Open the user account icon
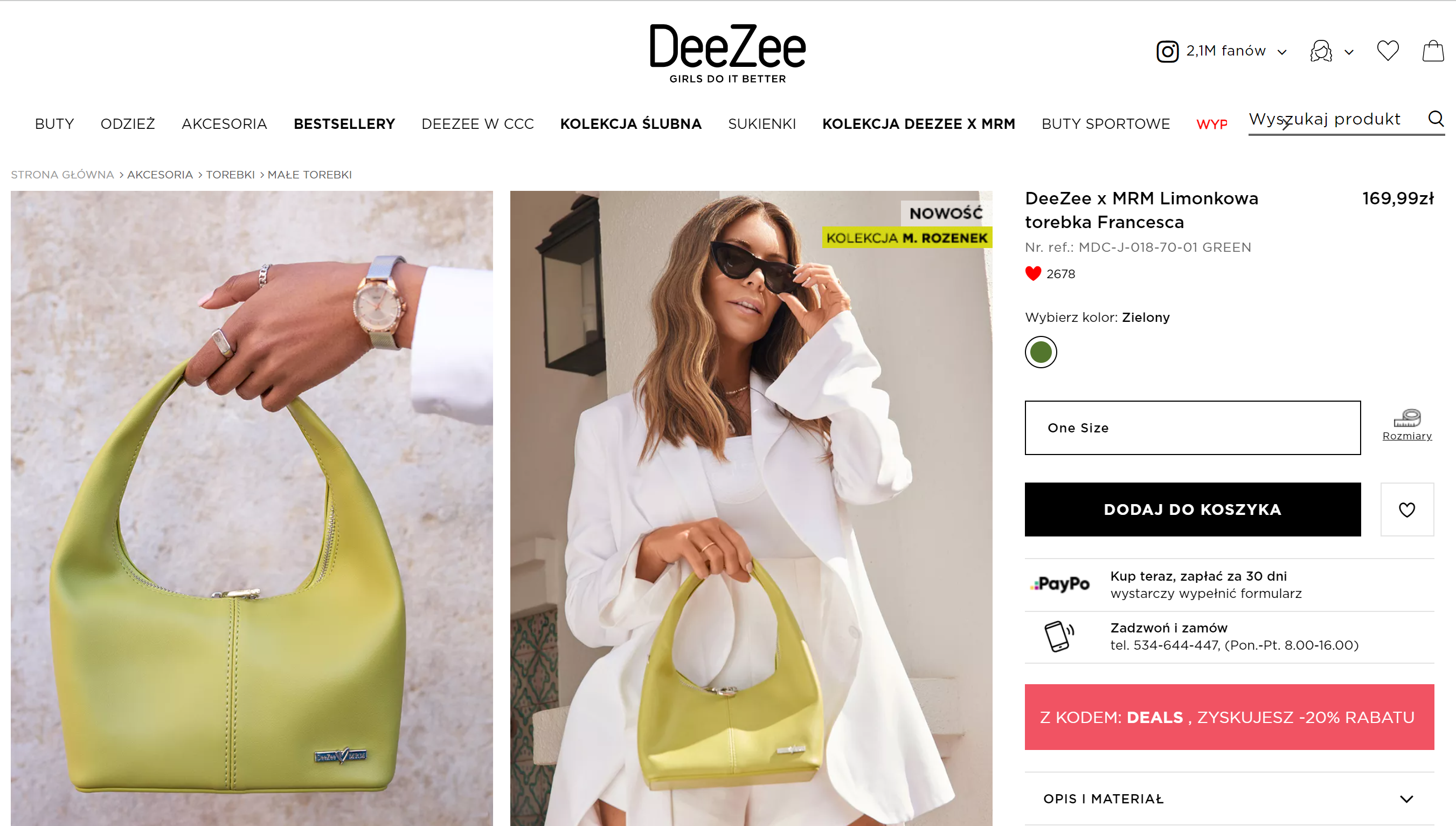Viewport: 1456px width, 826px height. tap(1321, 51)
